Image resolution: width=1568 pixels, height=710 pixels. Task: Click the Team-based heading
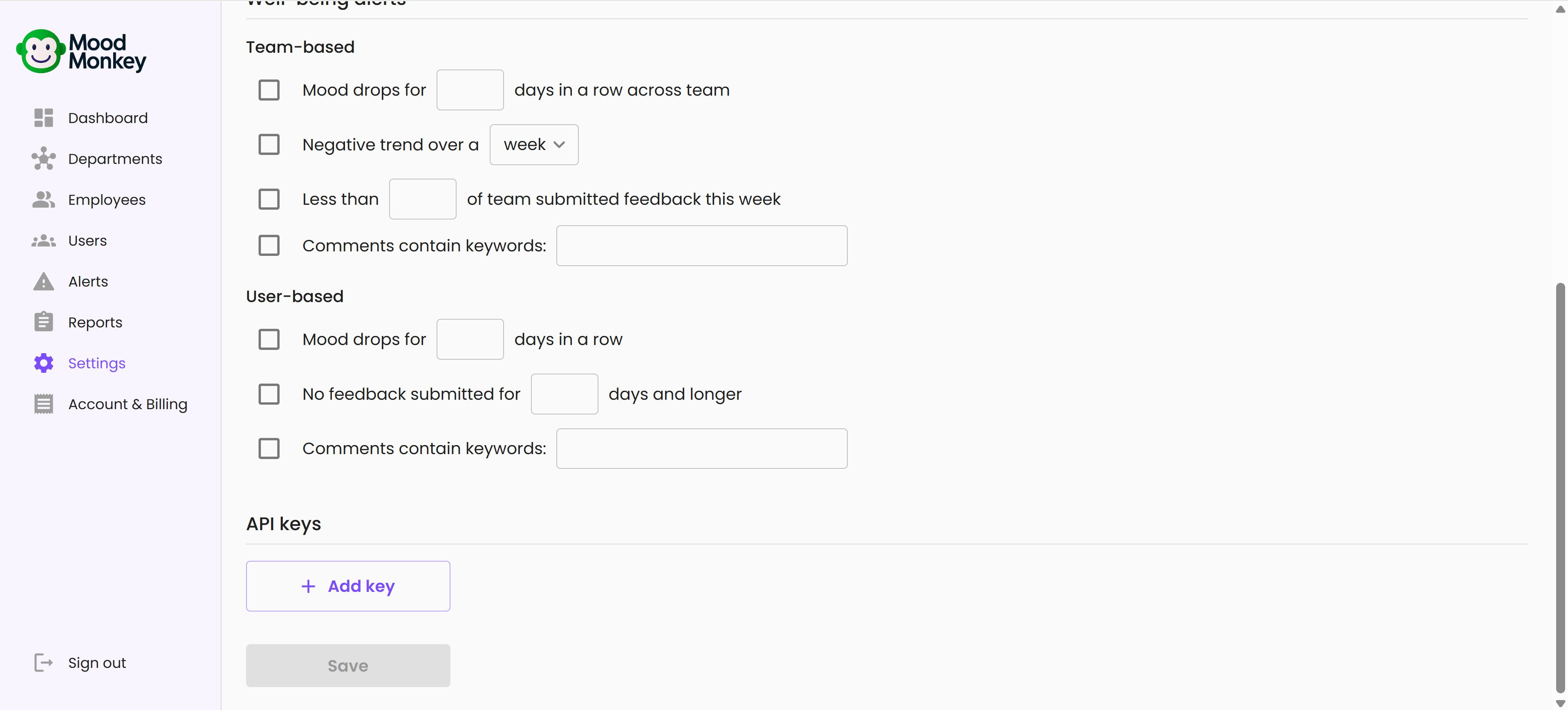click(x=300, y=47)
